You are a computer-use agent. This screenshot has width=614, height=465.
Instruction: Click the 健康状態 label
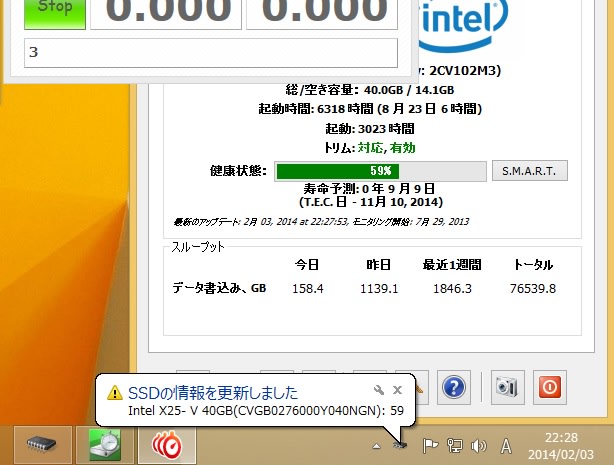[238, 171]
